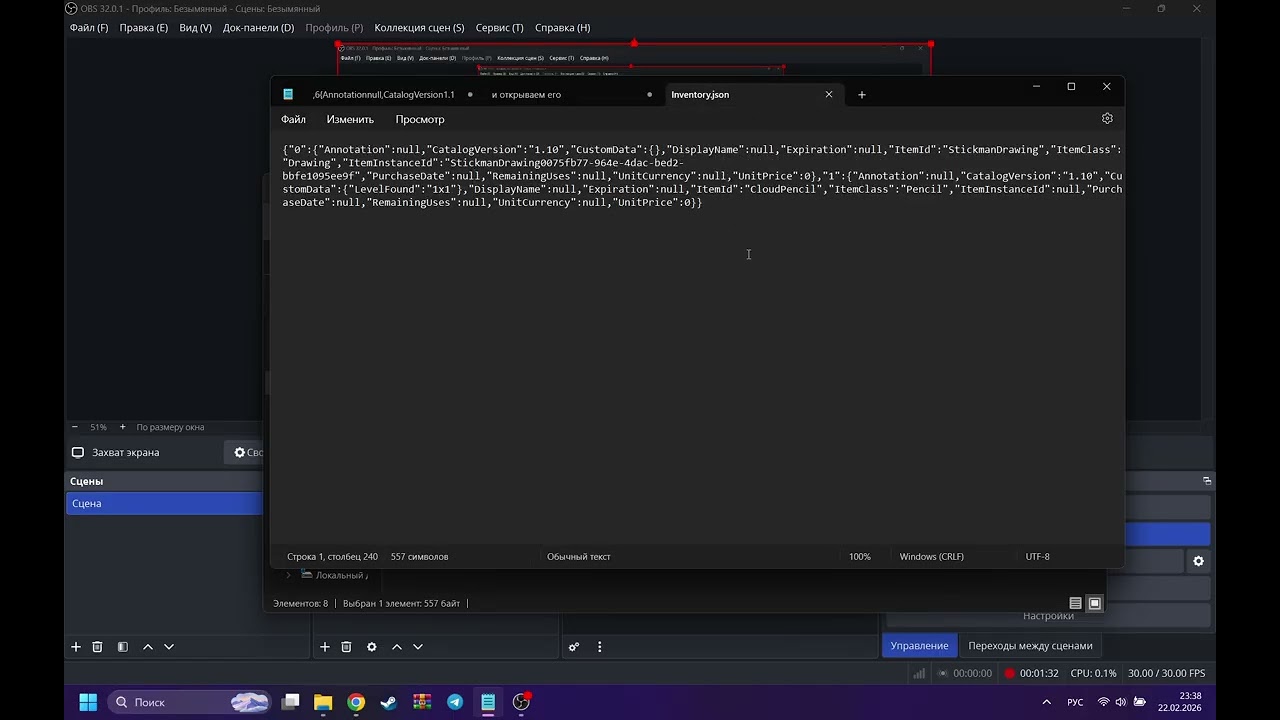Click the float dock icon on the Controls panel
This screenshot has width=1280, height=720.
click(1207, 481)
